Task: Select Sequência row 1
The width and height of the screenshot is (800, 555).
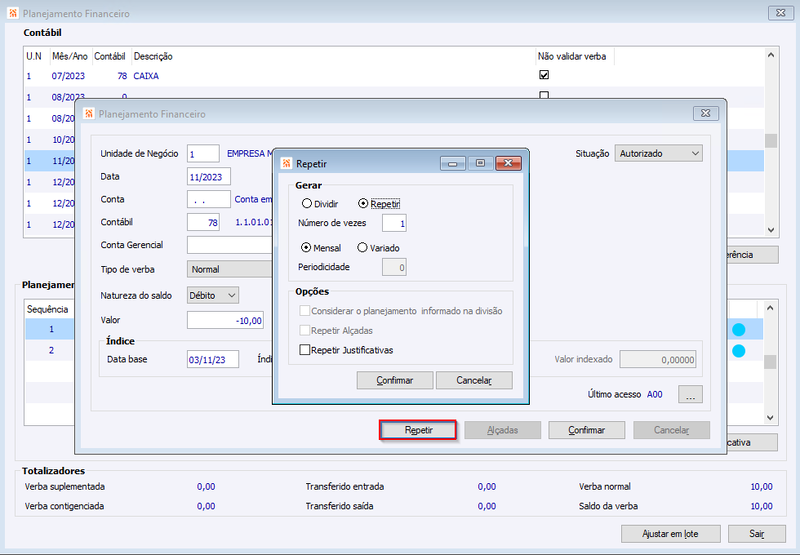Action: 51,329
